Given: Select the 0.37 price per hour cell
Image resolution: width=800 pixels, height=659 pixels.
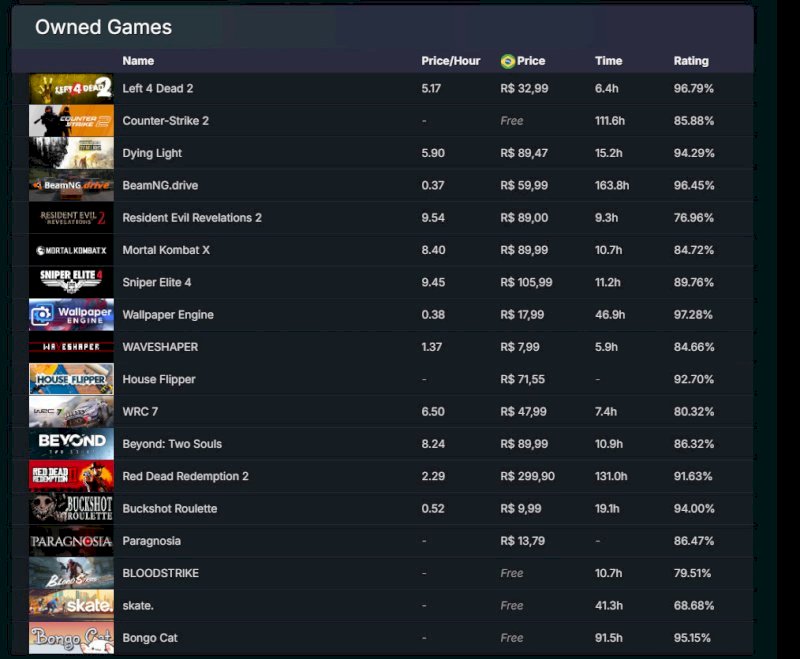Looking at the screenshot, I should [x=433, y=185].
